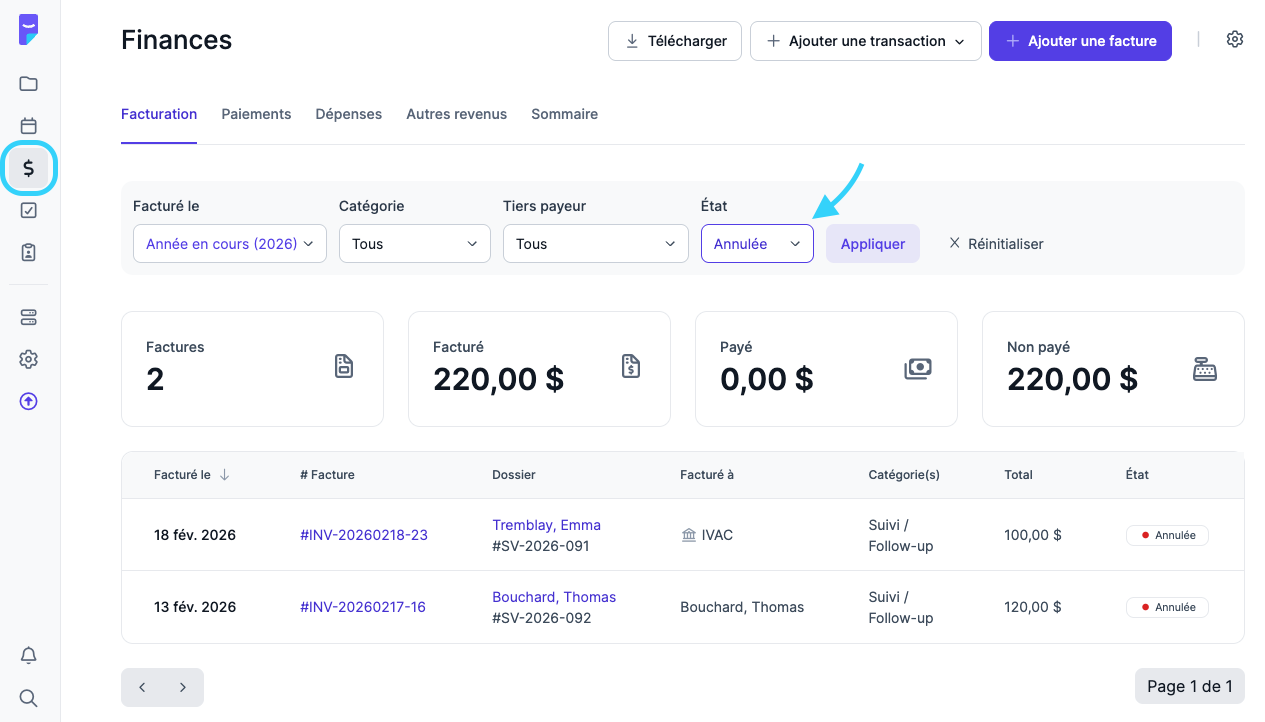
Task: Open invoice #INV-20260218-23 link
Action: tap(364, 535)
